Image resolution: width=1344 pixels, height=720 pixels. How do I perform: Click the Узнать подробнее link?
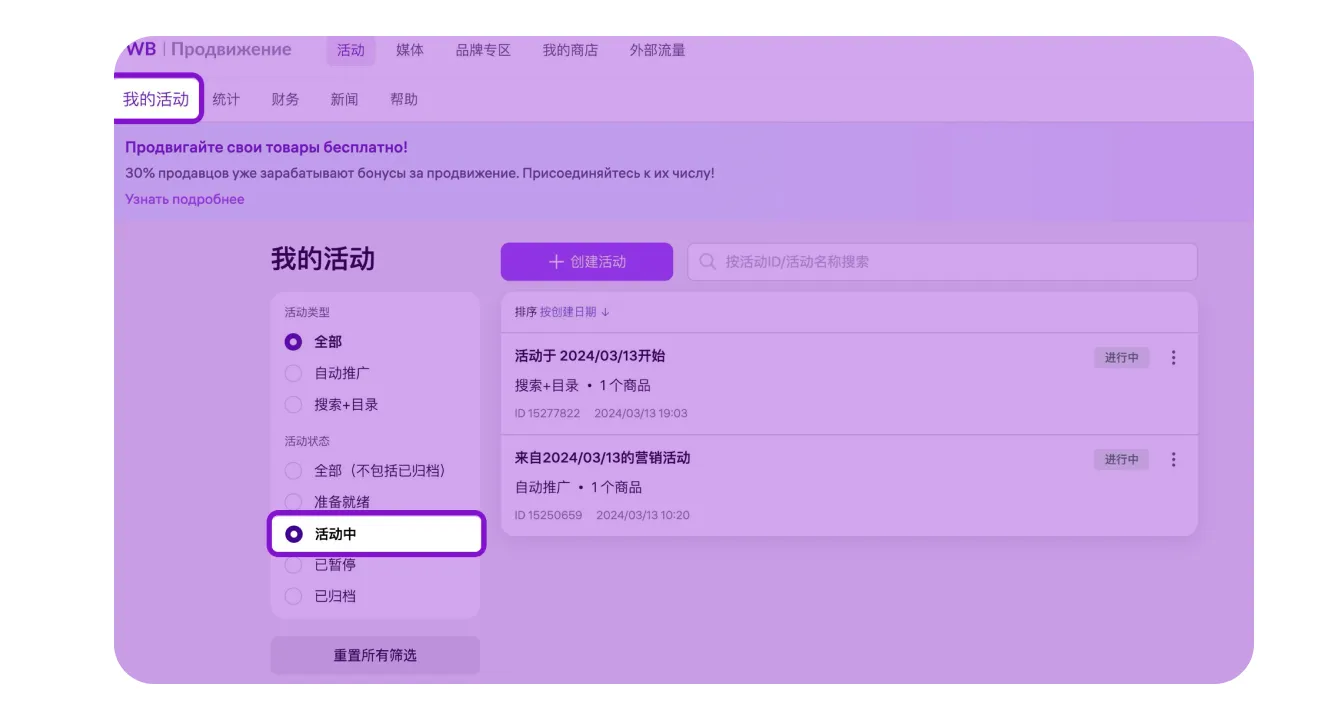point(184,199)
